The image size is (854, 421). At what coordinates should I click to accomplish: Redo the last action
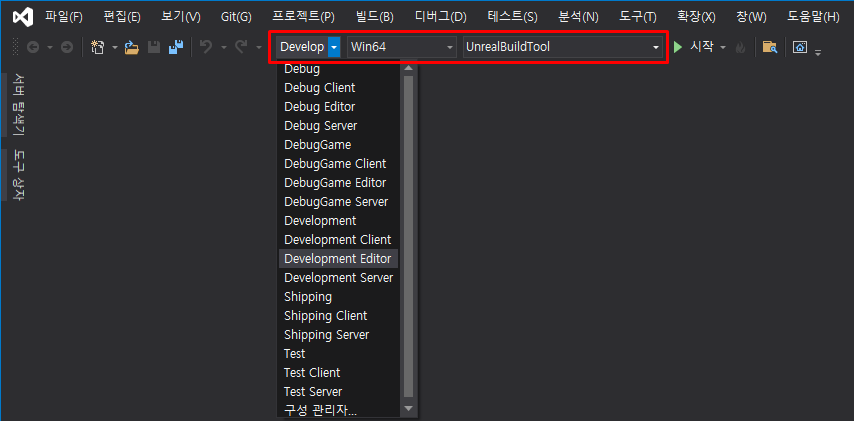point(241,47)
